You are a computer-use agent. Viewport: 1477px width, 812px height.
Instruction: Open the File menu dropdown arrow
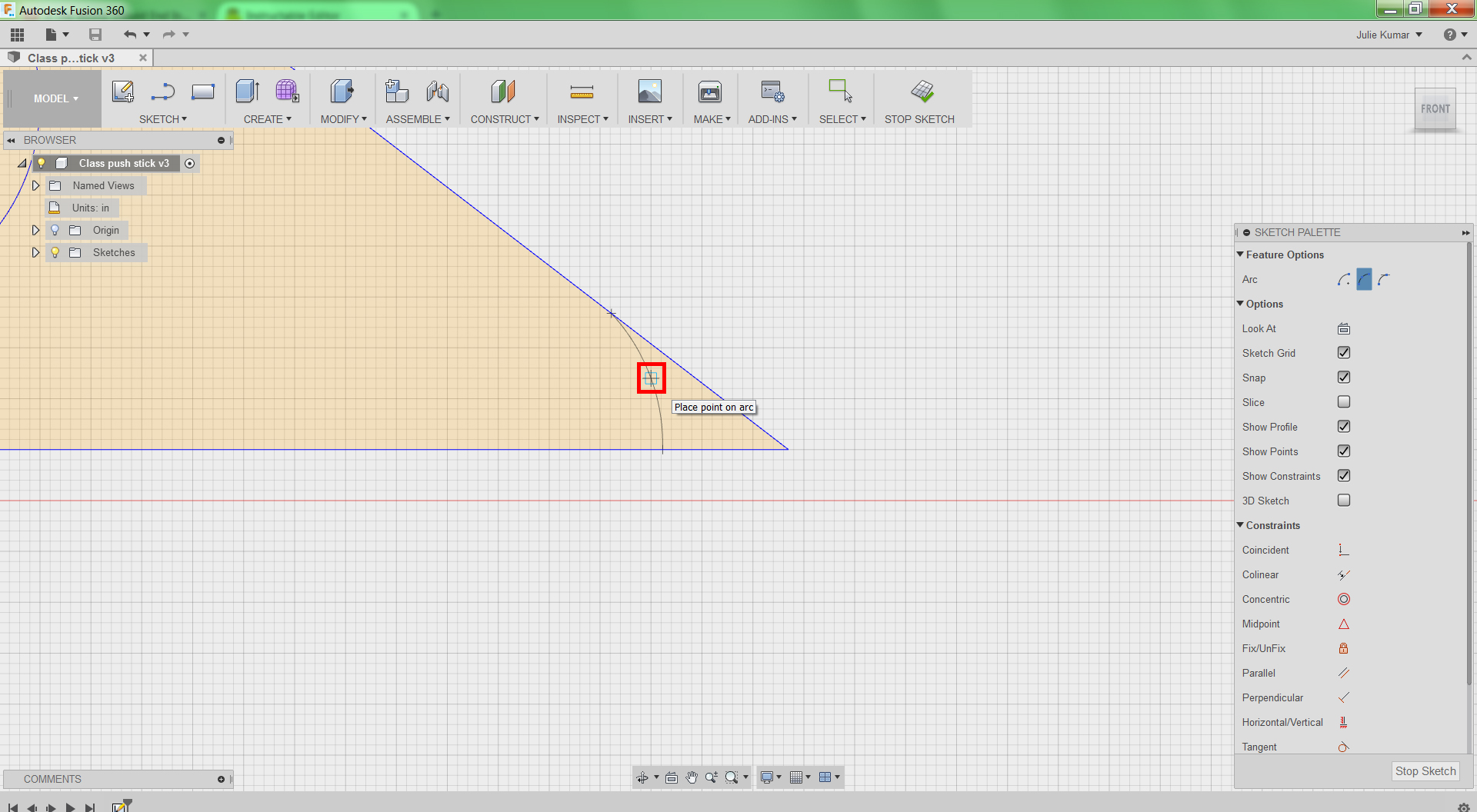point(65,35)
